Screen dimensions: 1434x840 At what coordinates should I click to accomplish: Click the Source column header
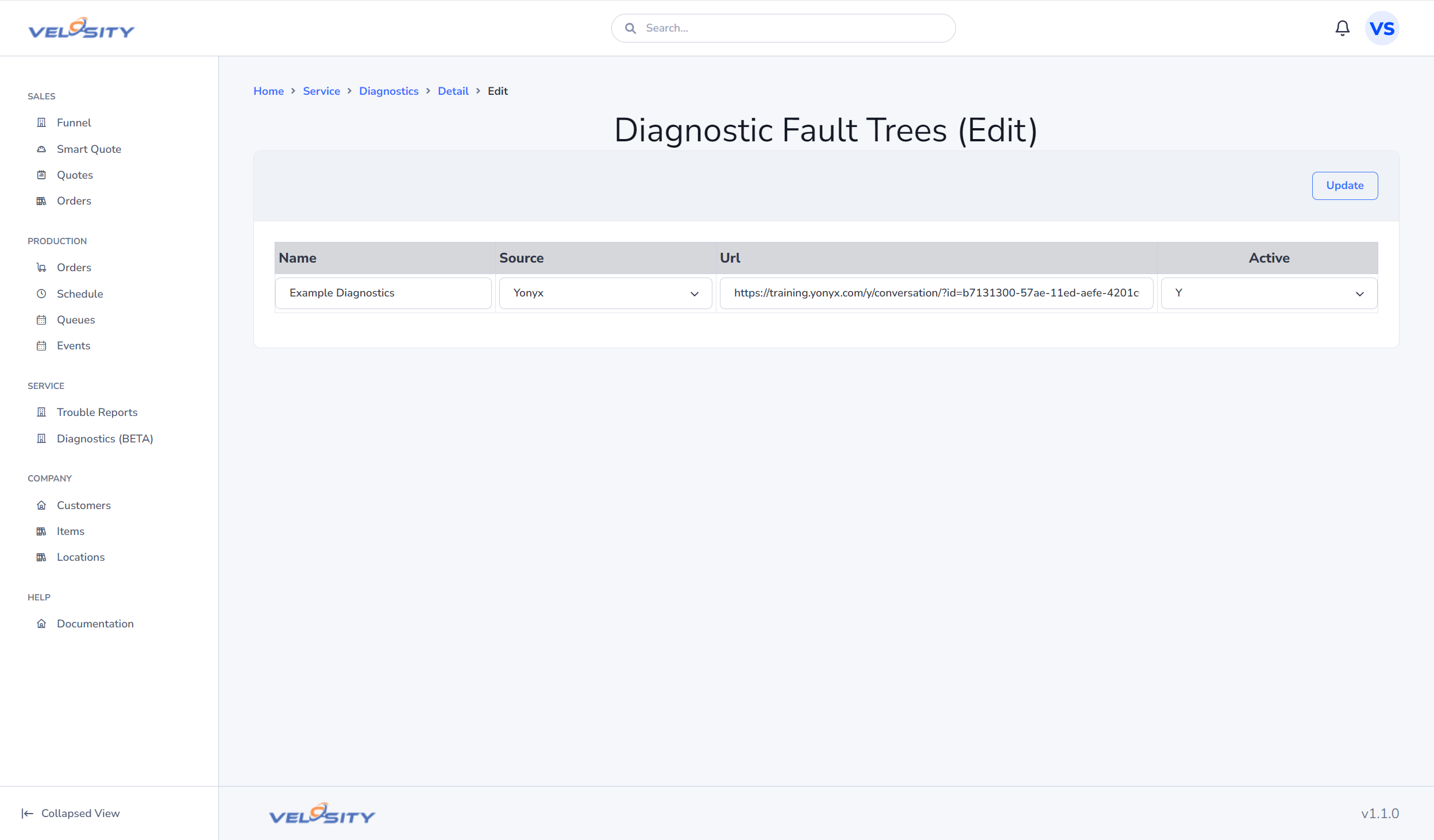[x=606, y=258]
